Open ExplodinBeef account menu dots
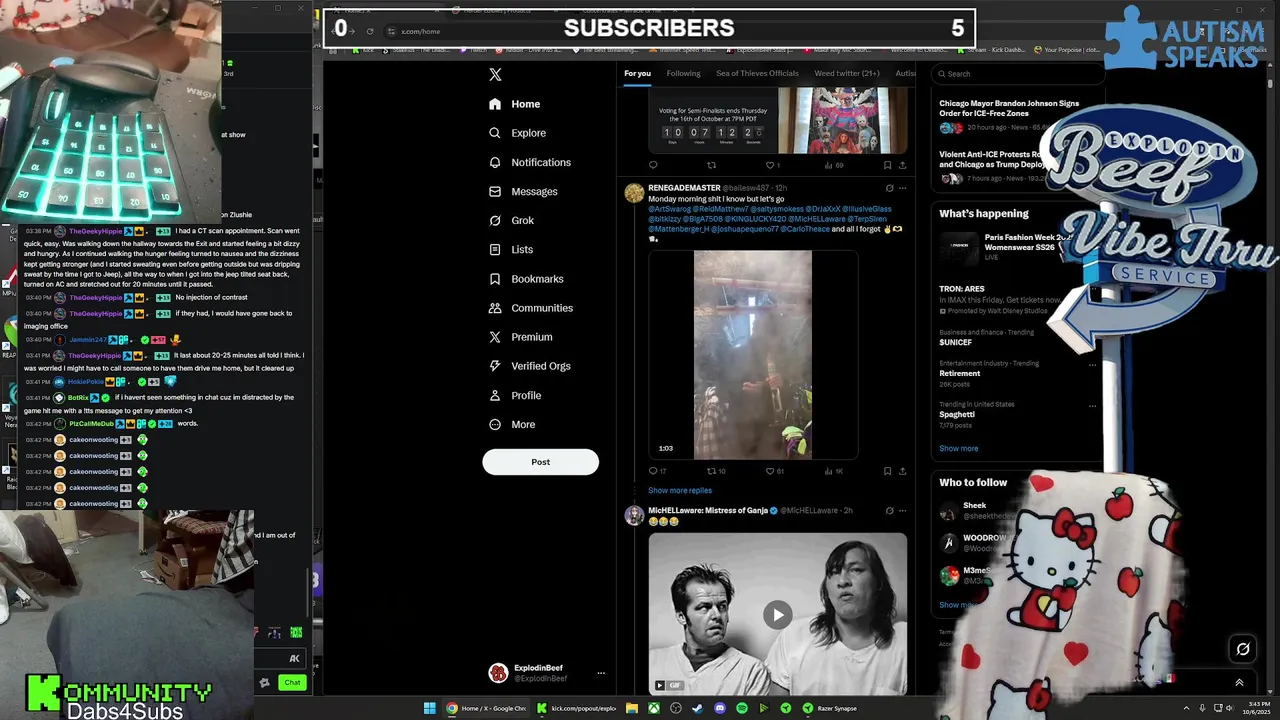Viewport: 1280px width, 720px height. pos(601,673)
